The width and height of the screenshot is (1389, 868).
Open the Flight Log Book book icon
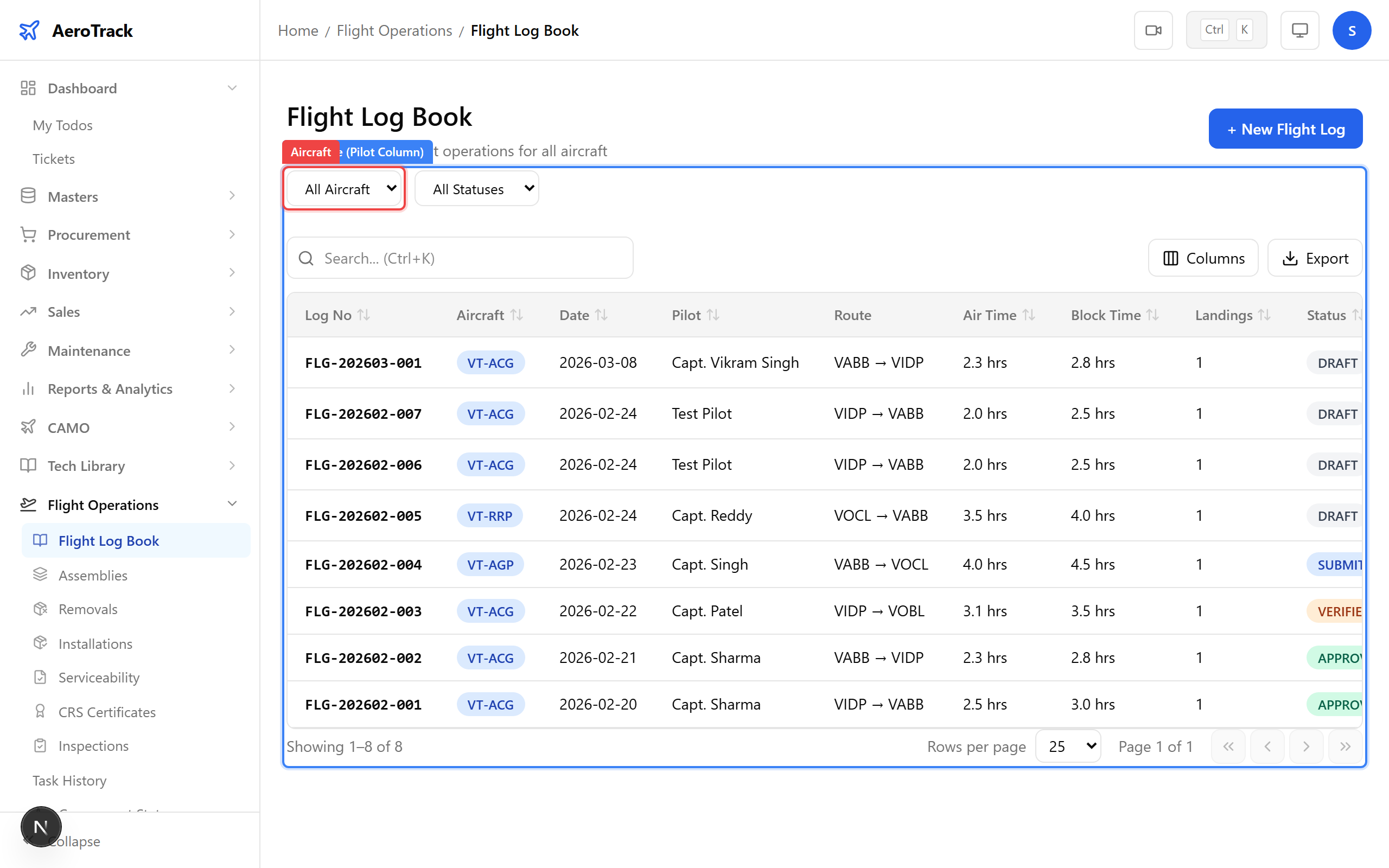(x=39, y=540)
